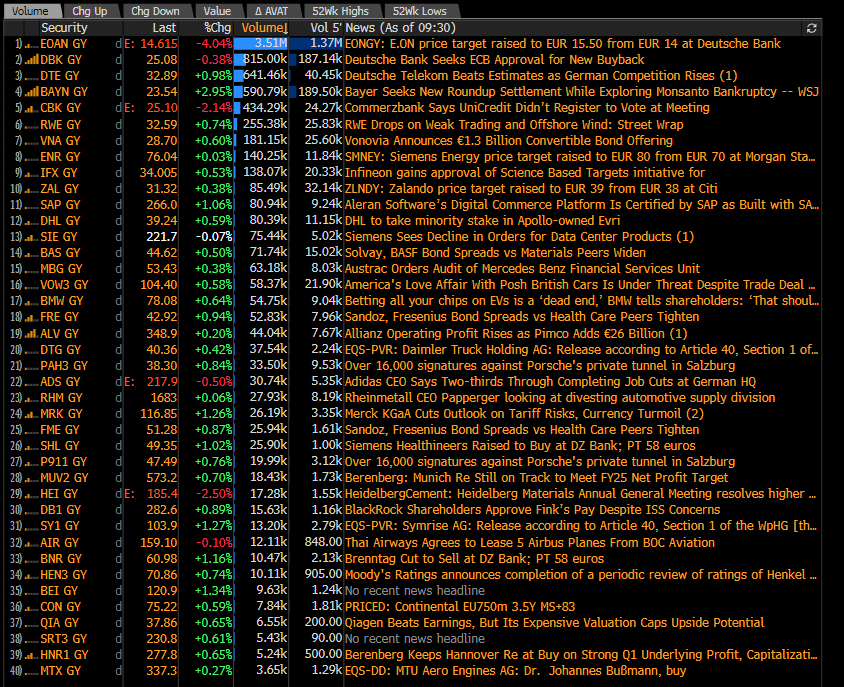This screenshot has width=844, height=687.
Task: Click the mini chart icon beside ADS GY
Action: click(32, 383)
